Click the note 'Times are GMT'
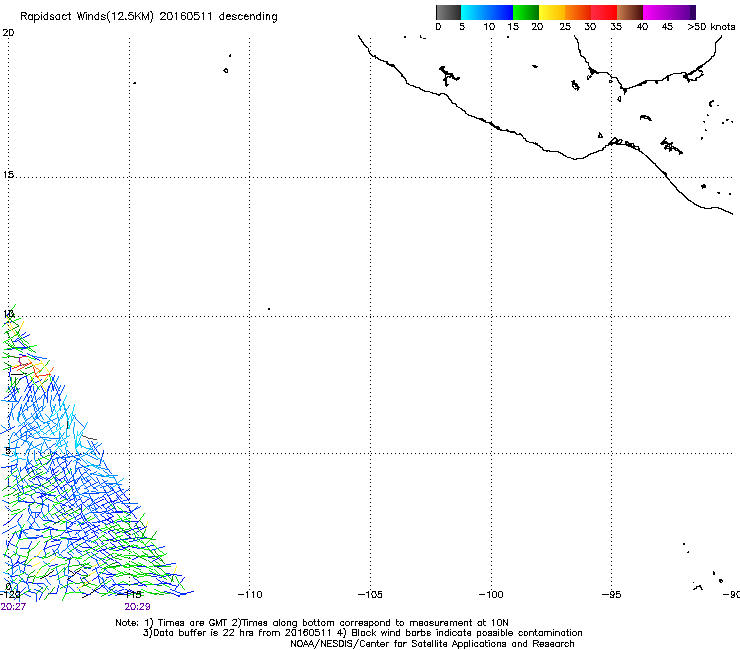Viewport: 740px width, 650px height. [x=193, y=623]
